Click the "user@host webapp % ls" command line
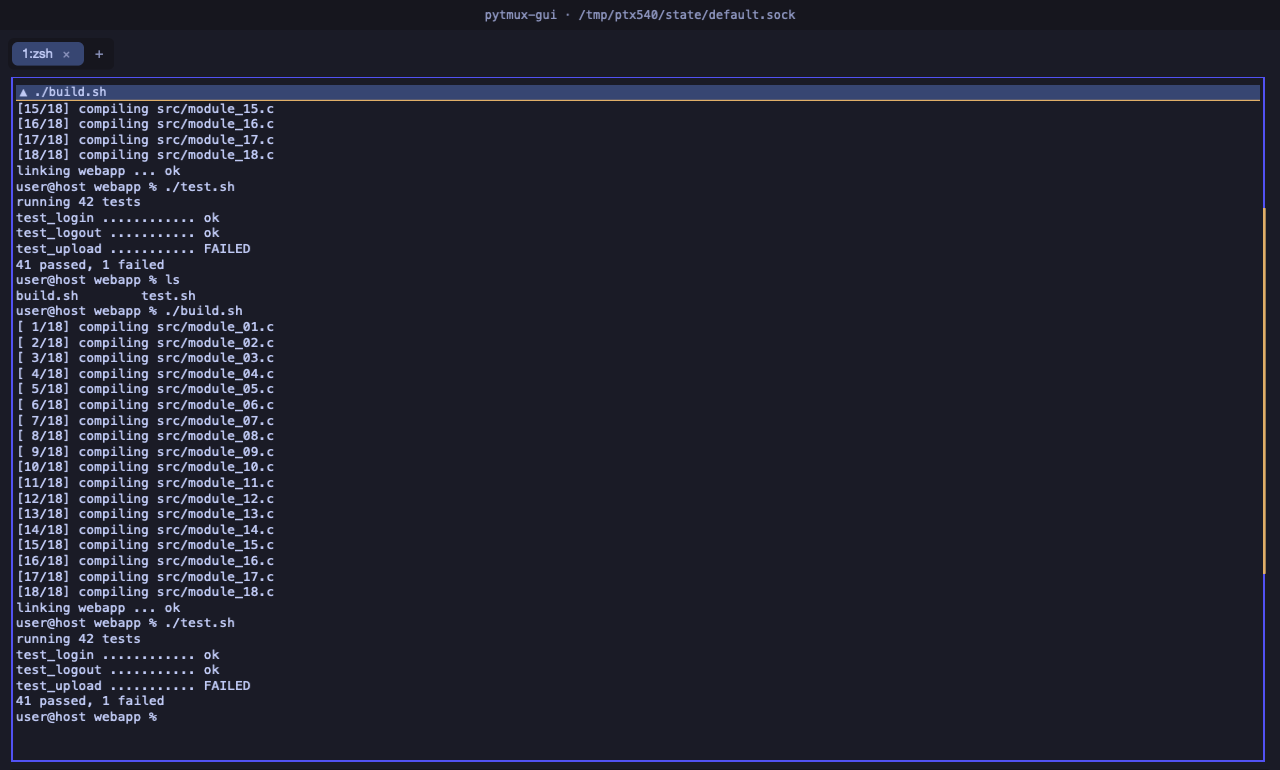 pos(98,280)
